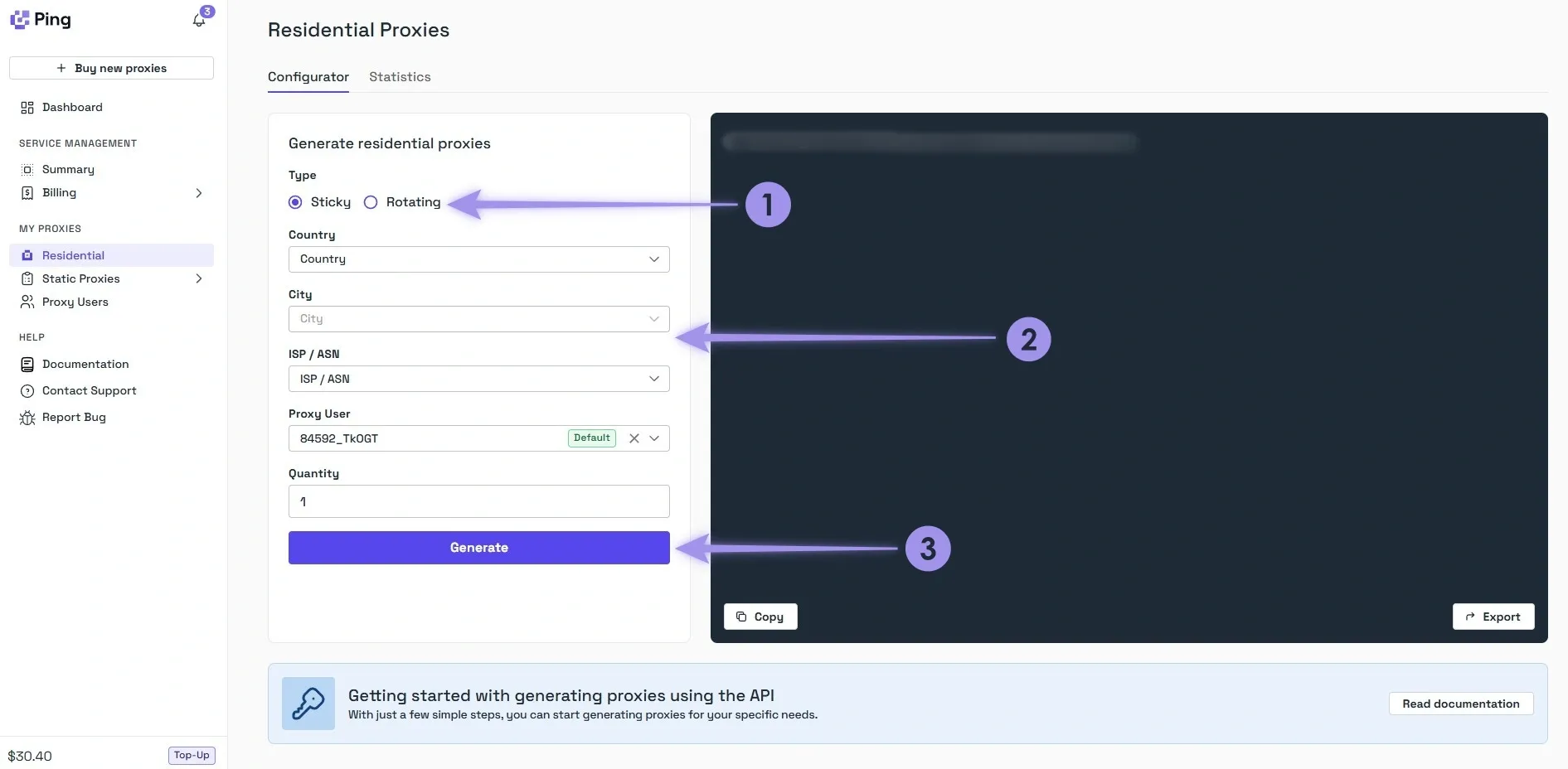Open Report Bug from help section
1568x769 pixels.
coord(74,418)
